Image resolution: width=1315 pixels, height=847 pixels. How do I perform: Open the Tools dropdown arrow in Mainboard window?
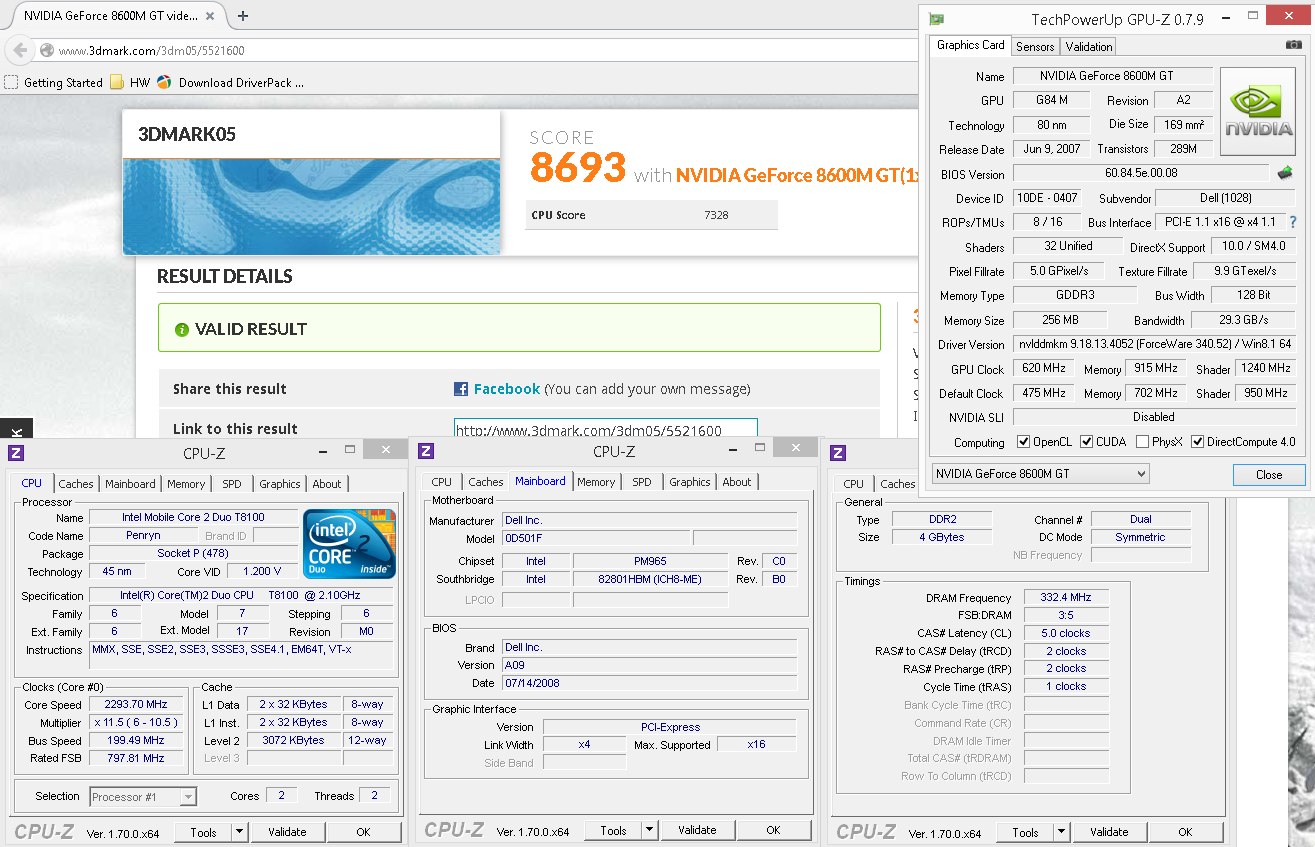point(650,830)
